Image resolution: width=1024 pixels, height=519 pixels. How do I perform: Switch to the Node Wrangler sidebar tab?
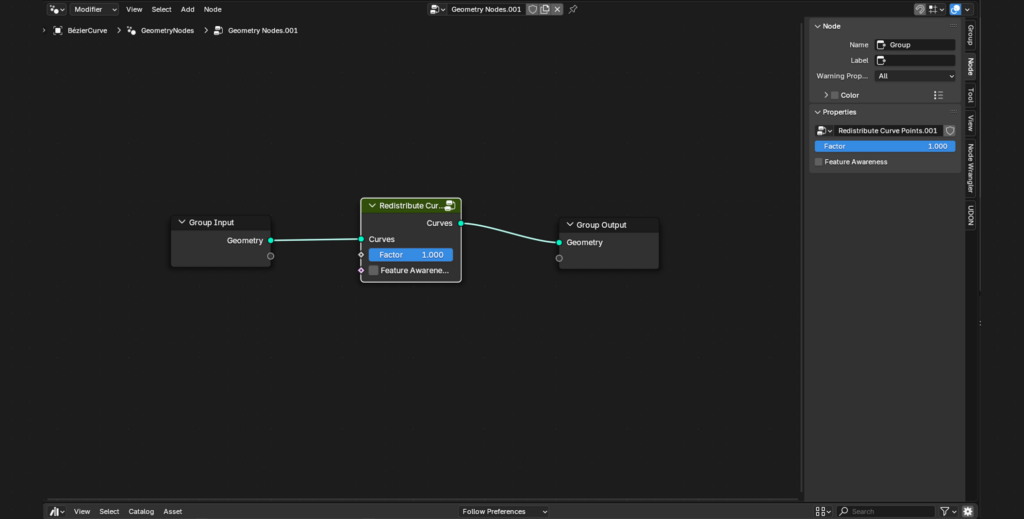coord(969,168)
